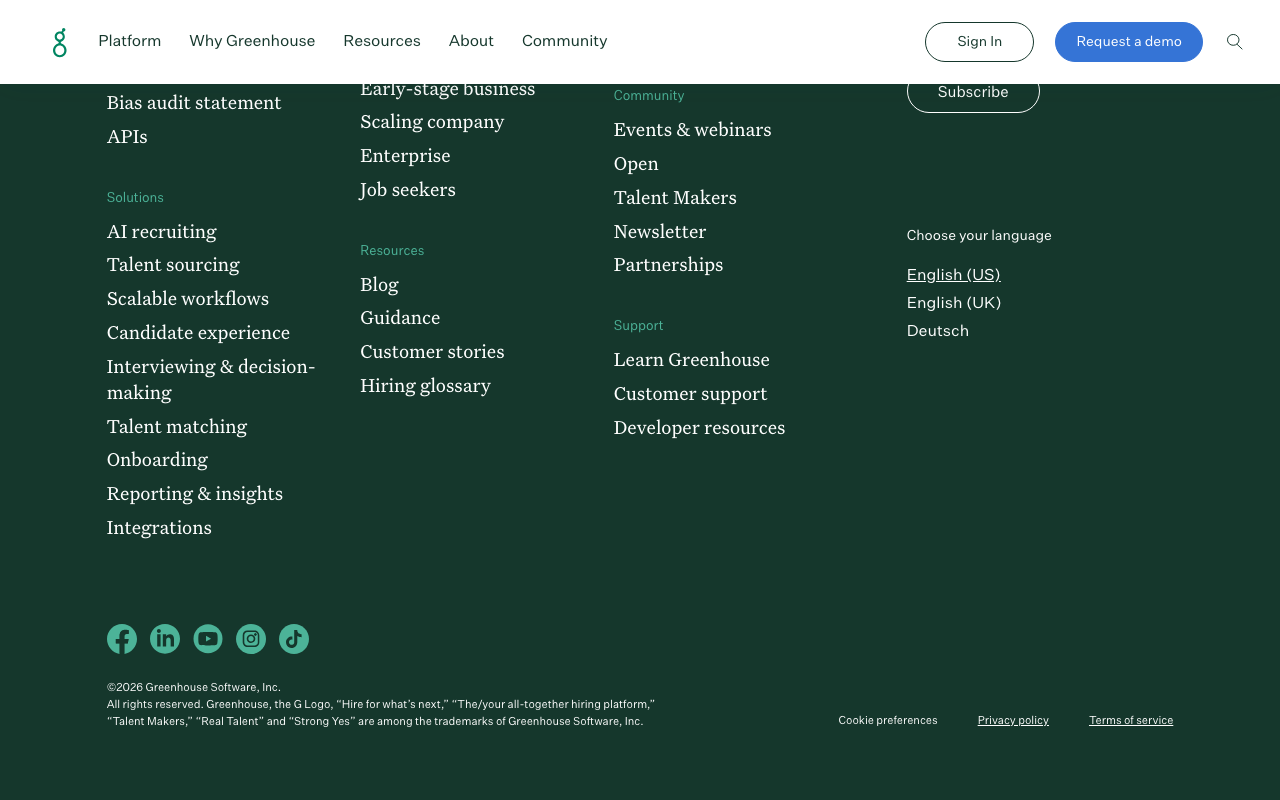The width and height of the screenshot is (1280, 800).
Task: Open Customer stories link
Action: pos(432,352)
